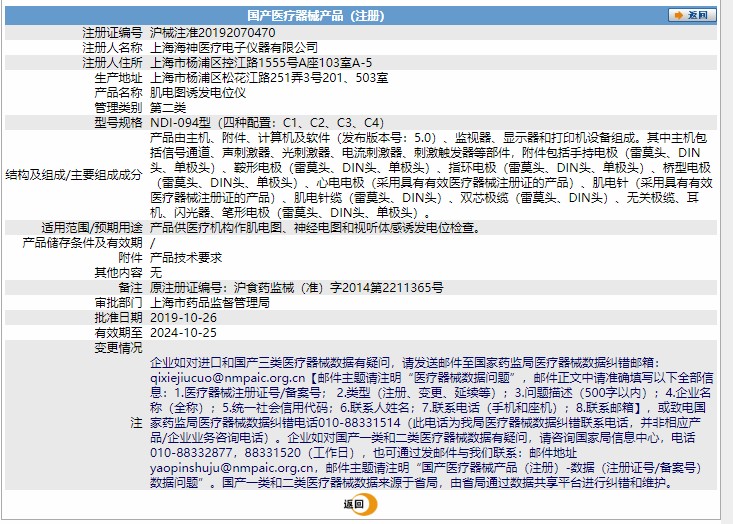Image resolution: width=733 pixels, height=524 pixels.
Task: Click the model spec NDI-094型 value
Action: (x=267, y=122)
